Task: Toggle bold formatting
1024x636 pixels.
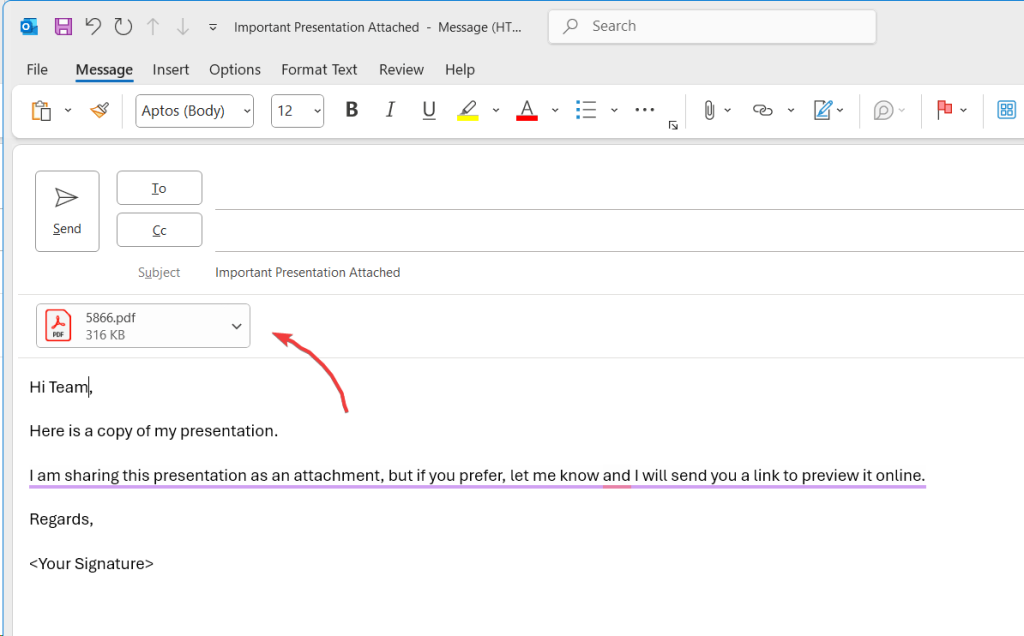Action: point(351,110)
